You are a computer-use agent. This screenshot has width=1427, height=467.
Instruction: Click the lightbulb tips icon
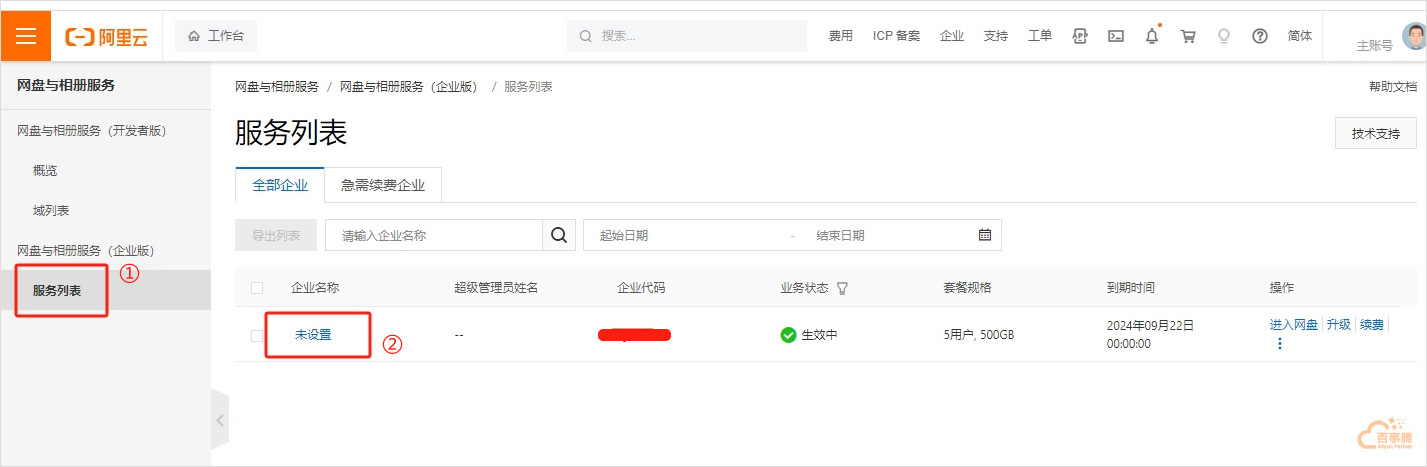1223,36
